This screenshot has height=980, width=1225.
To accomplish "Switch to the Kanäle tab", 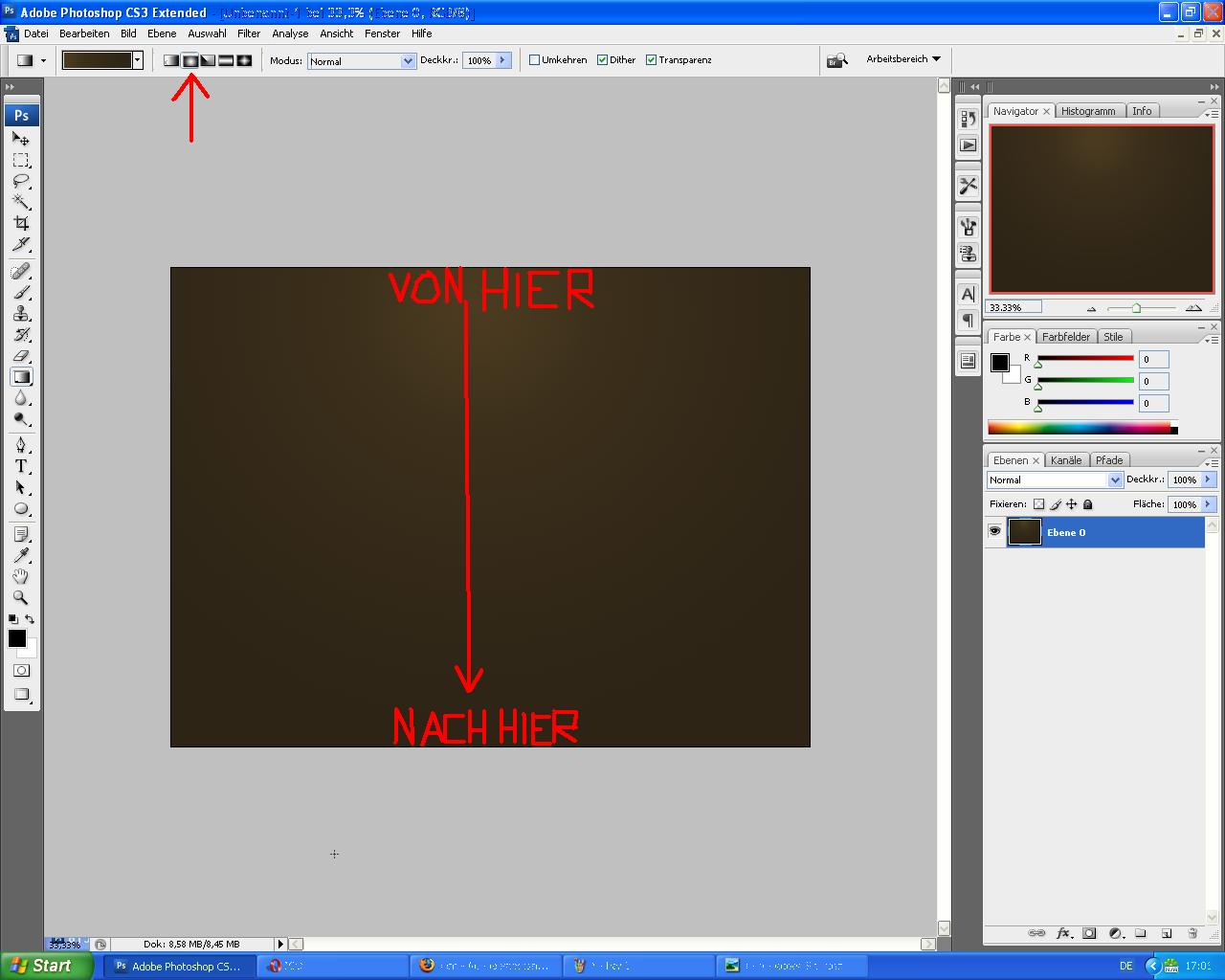I will (1065, 460).
